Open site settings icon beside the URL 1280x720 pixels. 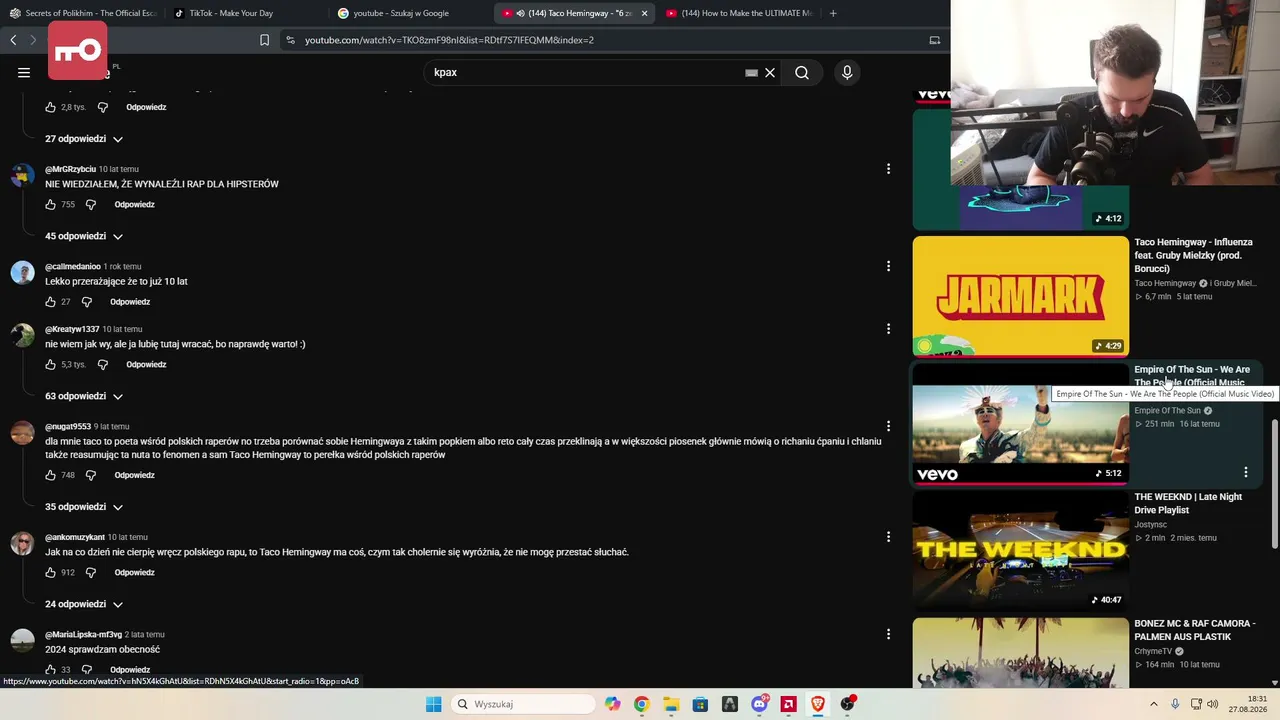pos(290,40)
